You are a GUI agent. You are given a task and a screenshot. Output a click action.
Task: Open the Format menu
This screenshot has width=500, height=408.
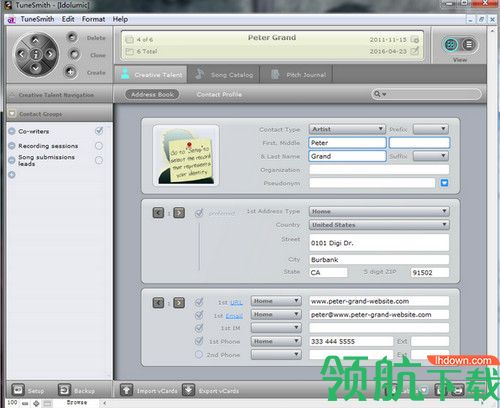(x=93, y=19)
